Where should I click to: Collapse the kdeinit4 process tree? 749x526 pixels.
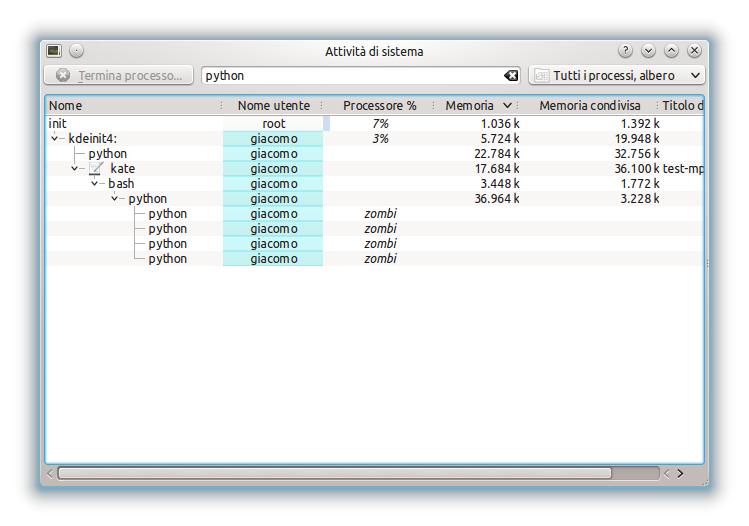[55, 139]
